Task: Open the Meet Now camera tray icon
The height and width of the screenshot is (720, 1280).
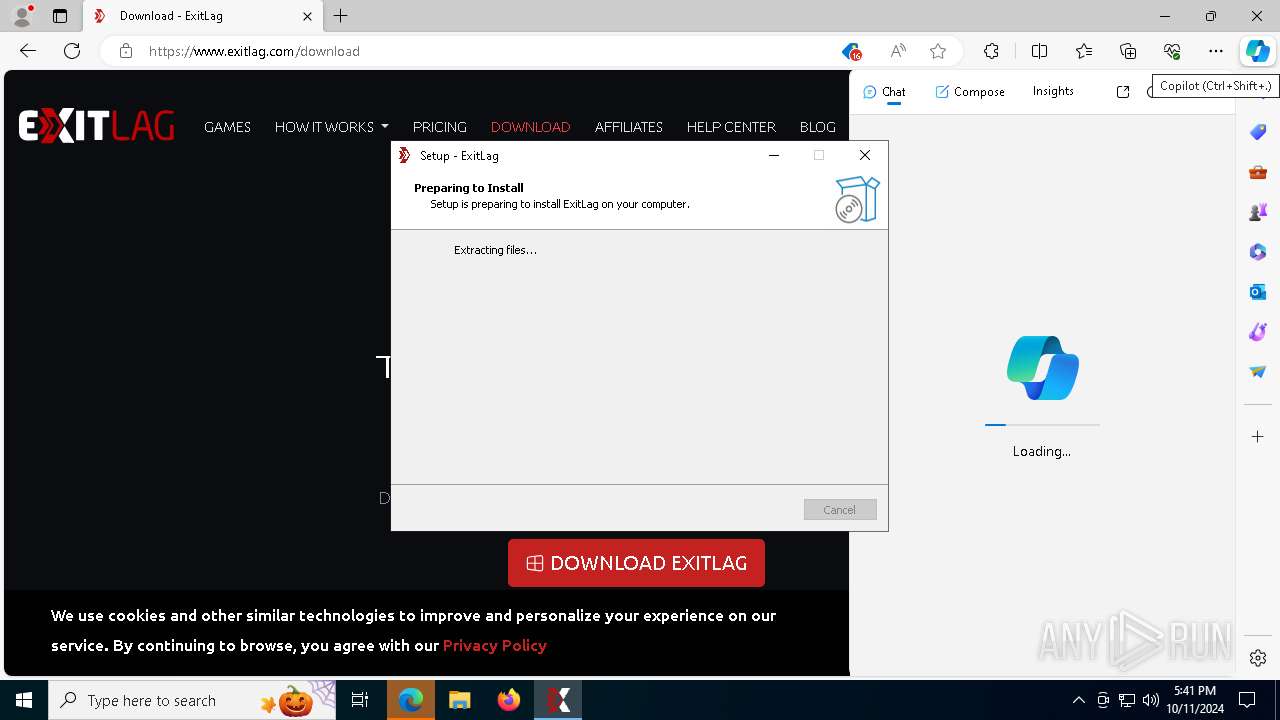Action: tap(1103, 700)
